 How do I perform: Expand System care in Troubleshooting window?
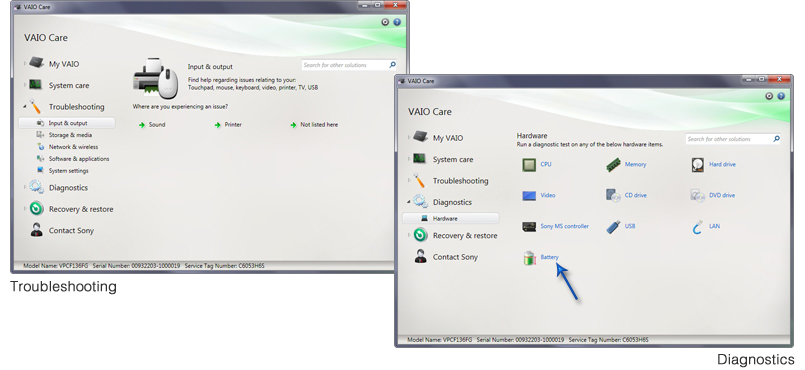[x=25, y=85]
